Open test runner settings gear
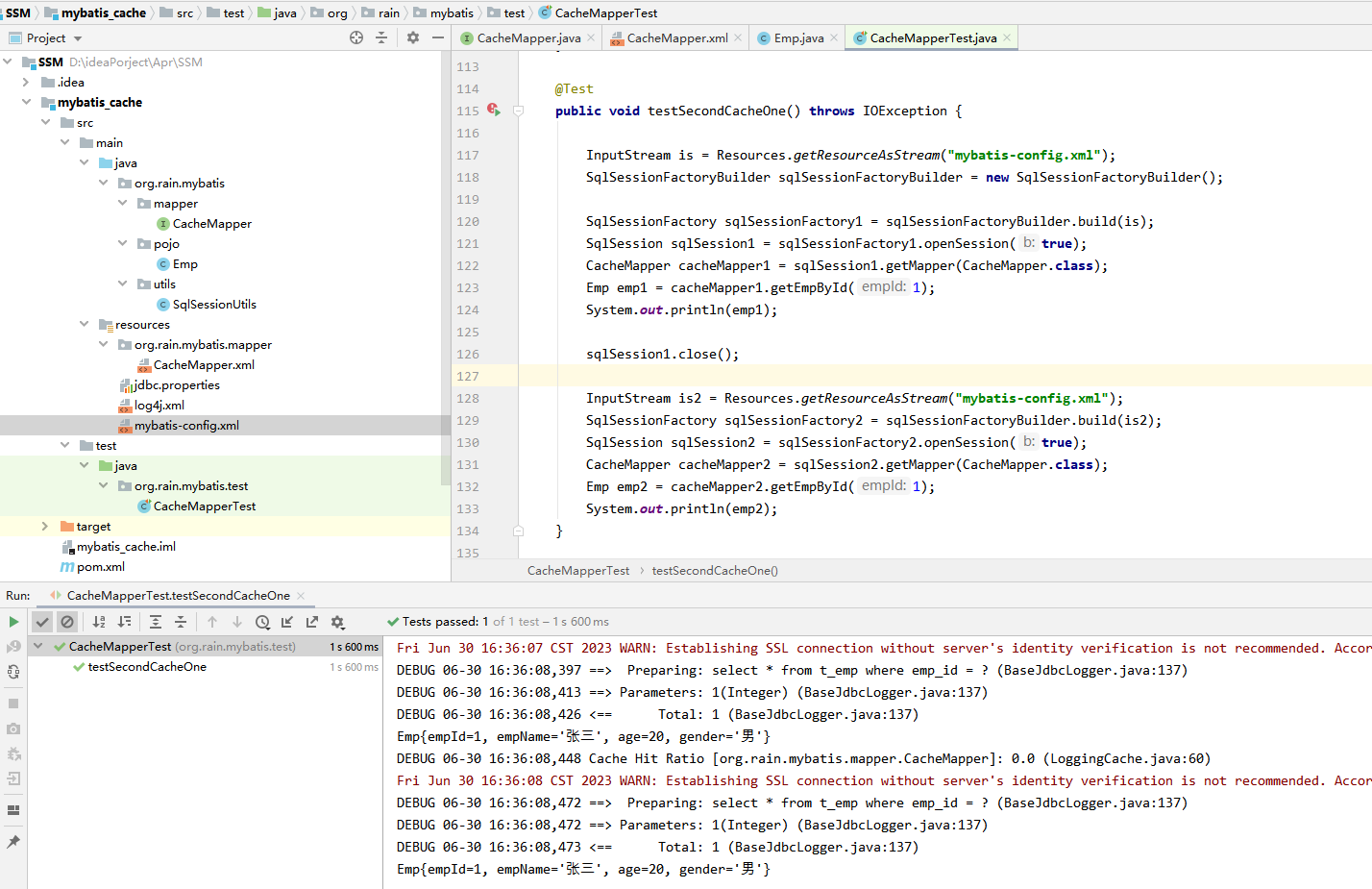The image size is (1372, 889). pyautogui.click(x=337, y=622)
